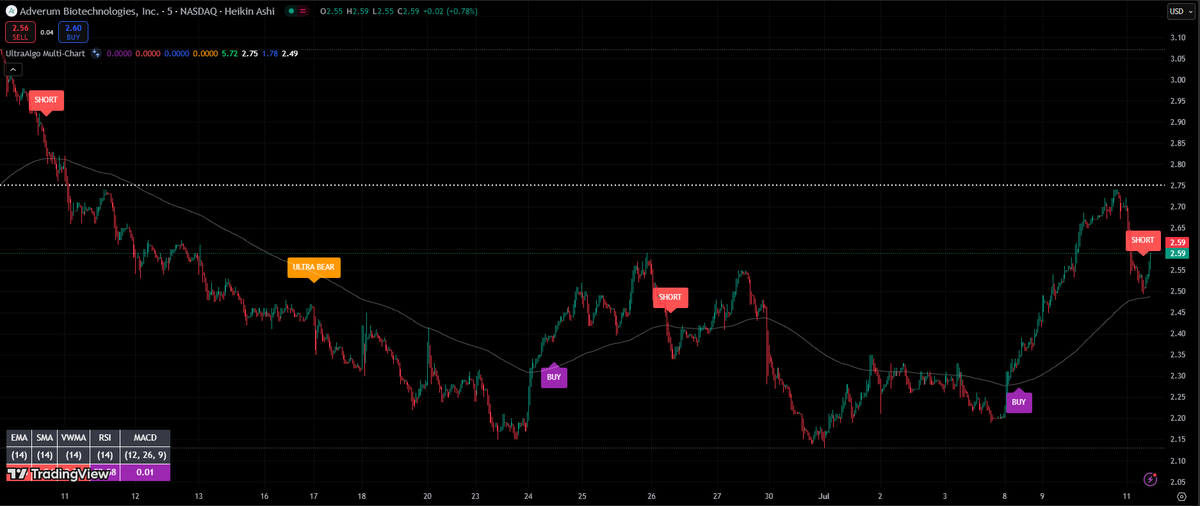Click the Jul date label on time axis

pyautogui.click(x=825, y=495)
